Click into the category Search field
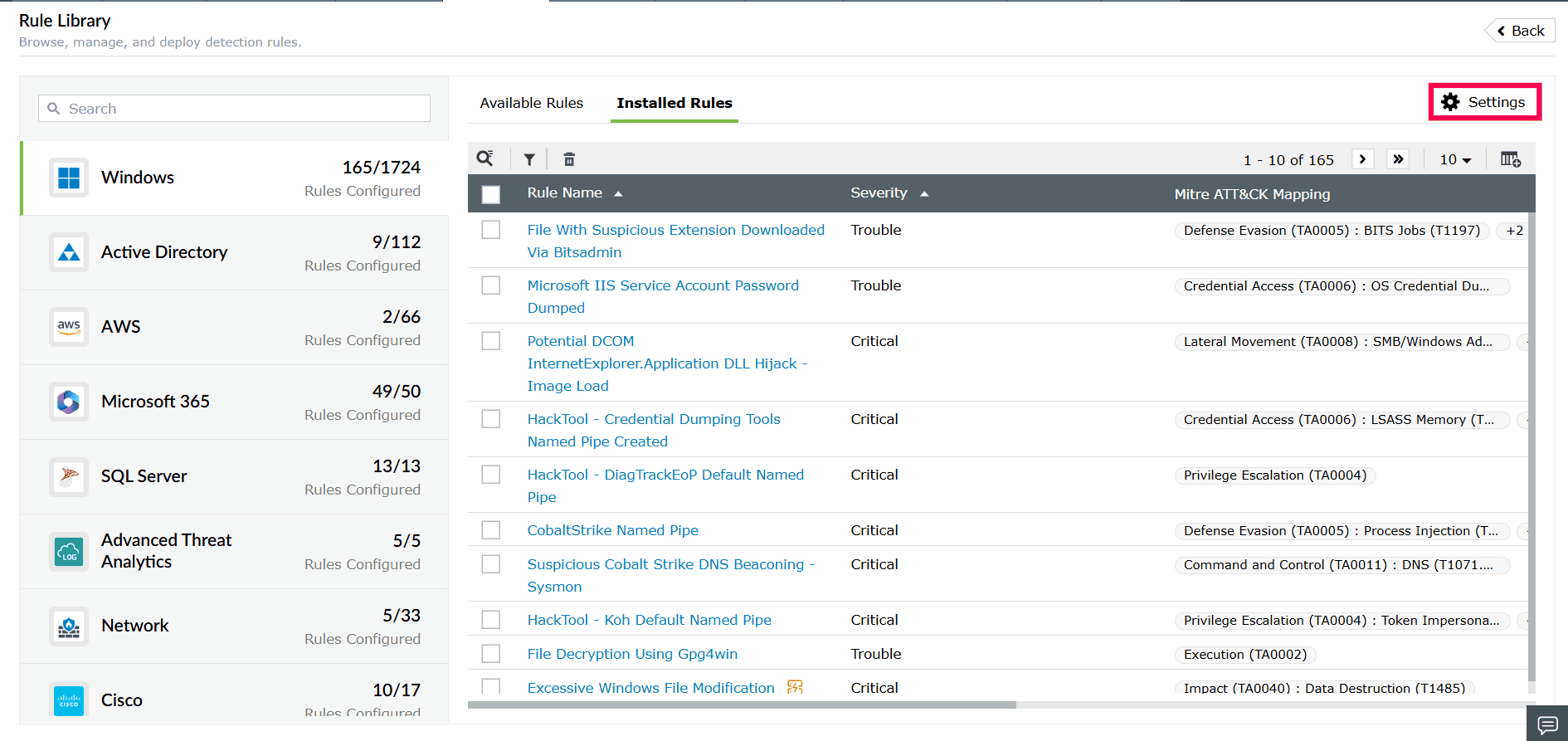Viewport: 1568px width, 741px height. click(x=234, y=109)
